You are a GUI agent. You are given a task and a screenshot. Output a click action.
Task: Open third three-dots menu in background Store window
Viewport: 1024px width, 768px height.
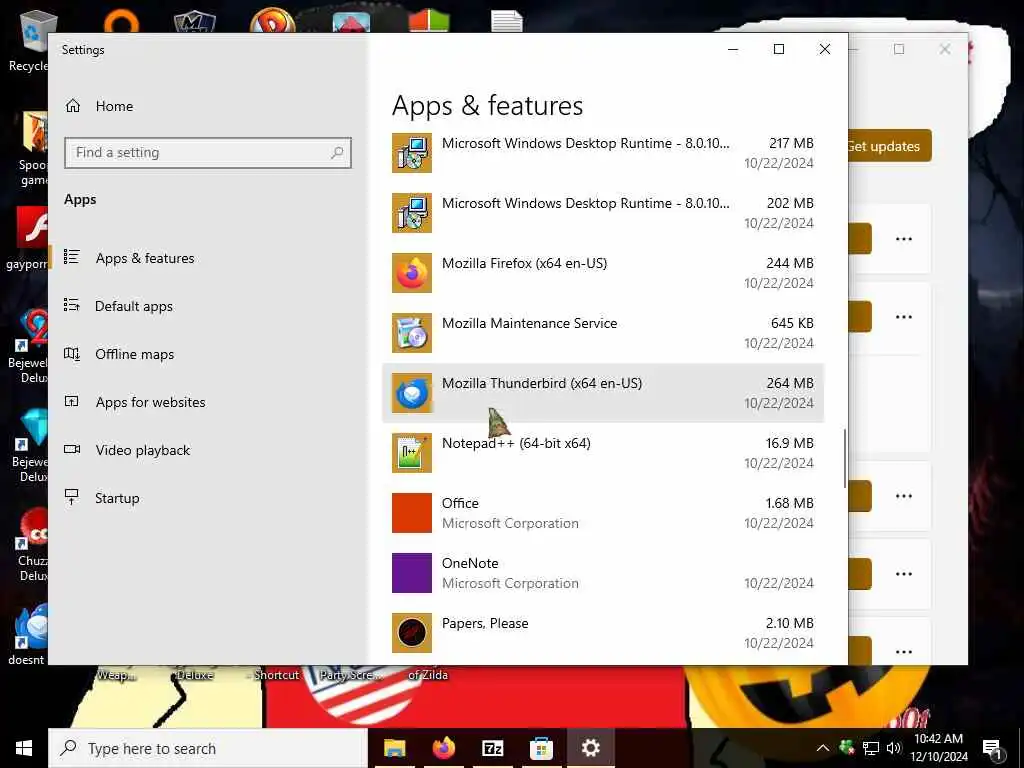(x=904, y=496)
